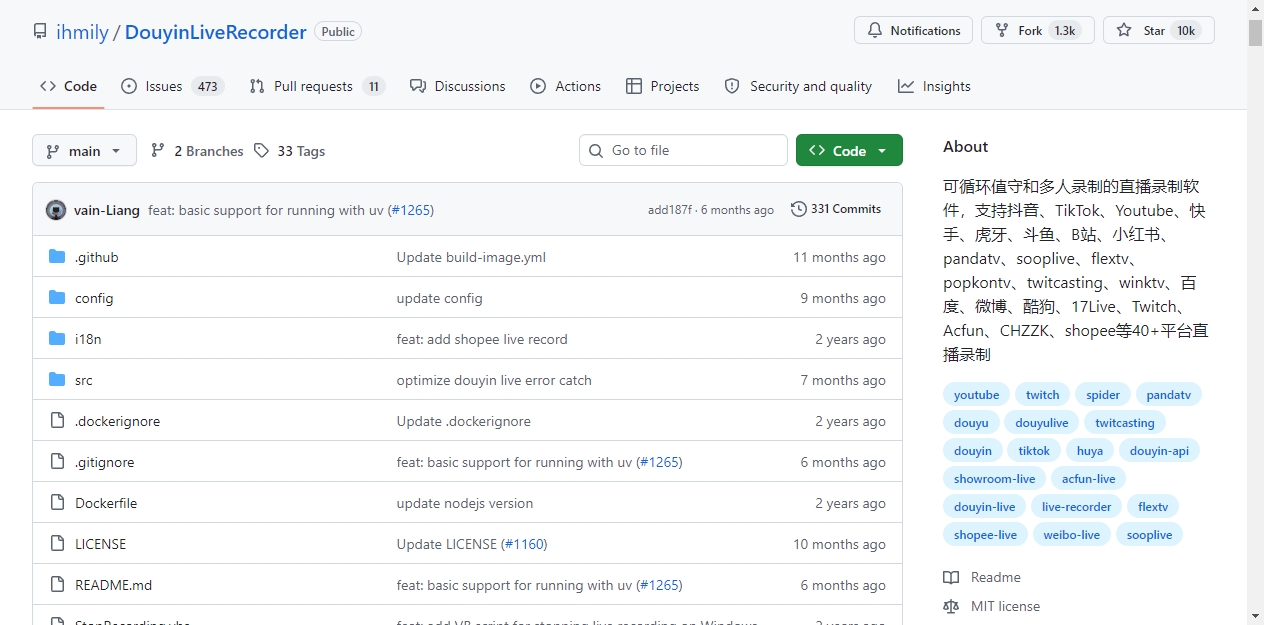Open the main branch selector dropdown
This screenshot has width=1264, height=625.
coord(84,151)
